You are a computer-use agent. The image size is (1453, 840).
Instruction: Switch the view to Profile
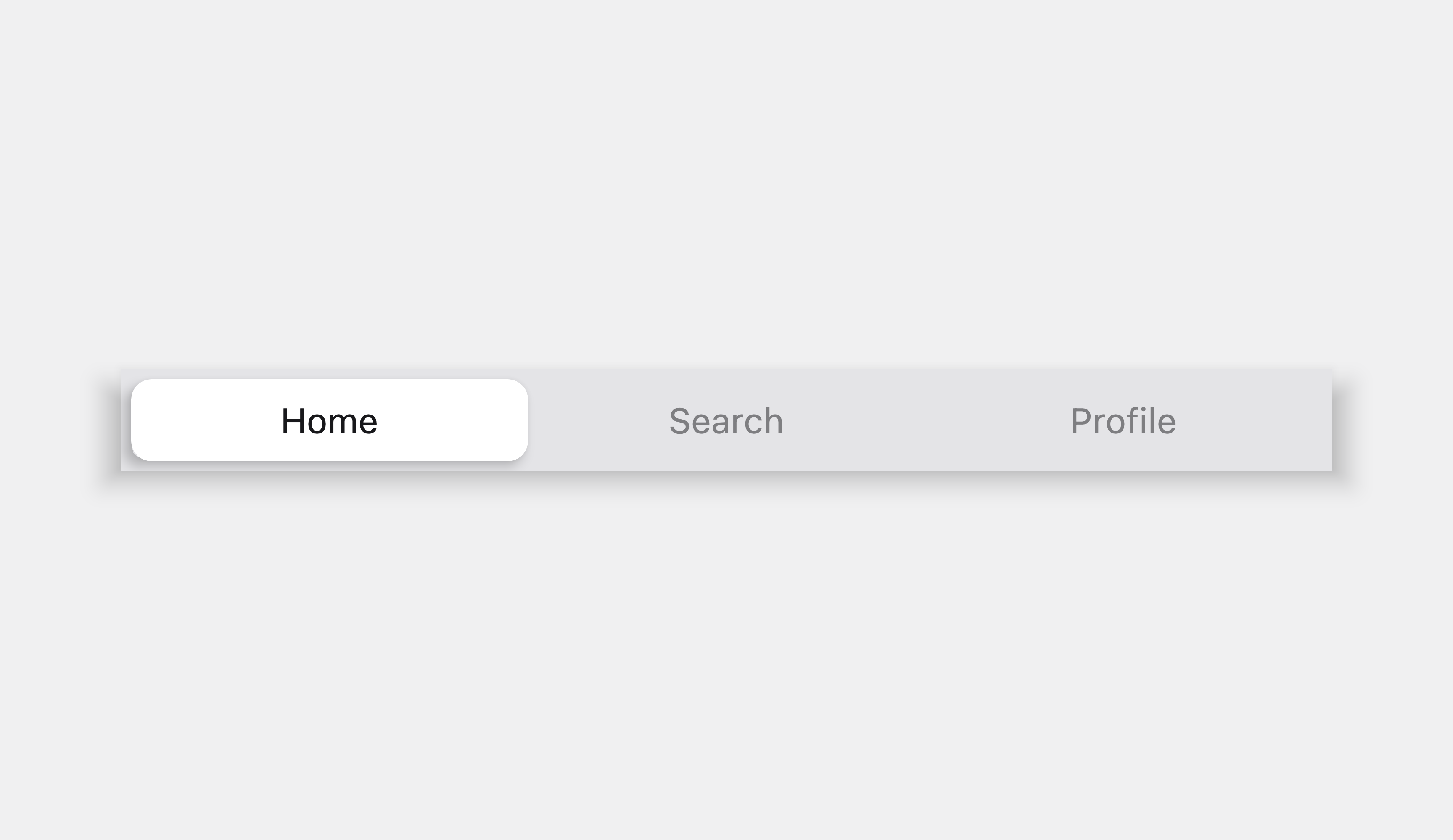[1123, 420]
